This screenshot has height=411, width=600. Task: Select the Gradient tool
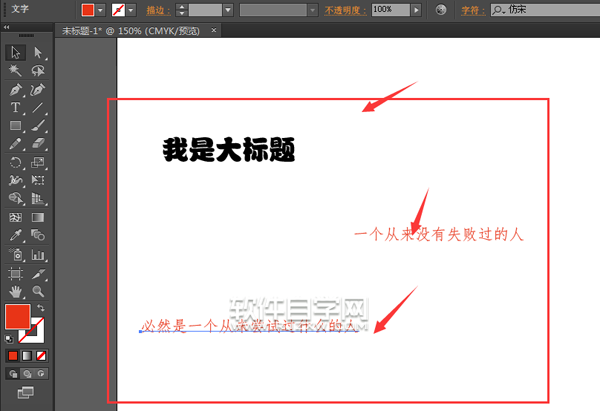click(x=38, y=217)
